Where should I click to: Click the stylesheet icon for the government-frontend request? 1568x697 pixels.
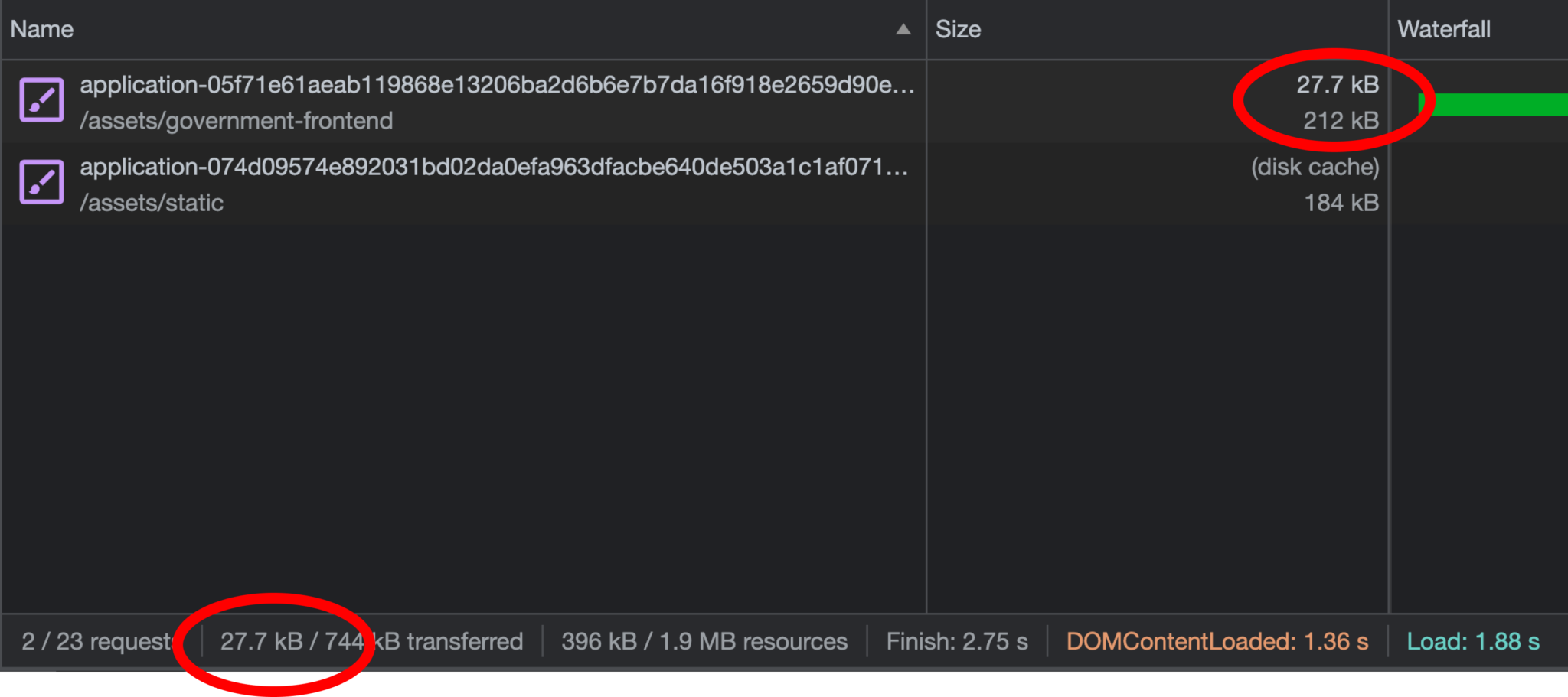point(41,100)
